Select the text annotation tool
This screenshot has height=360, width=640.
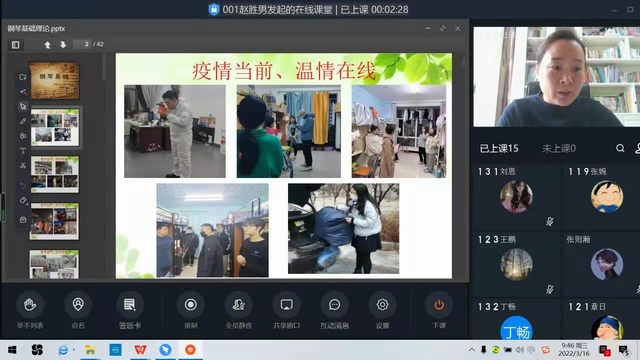click(23, 151)
